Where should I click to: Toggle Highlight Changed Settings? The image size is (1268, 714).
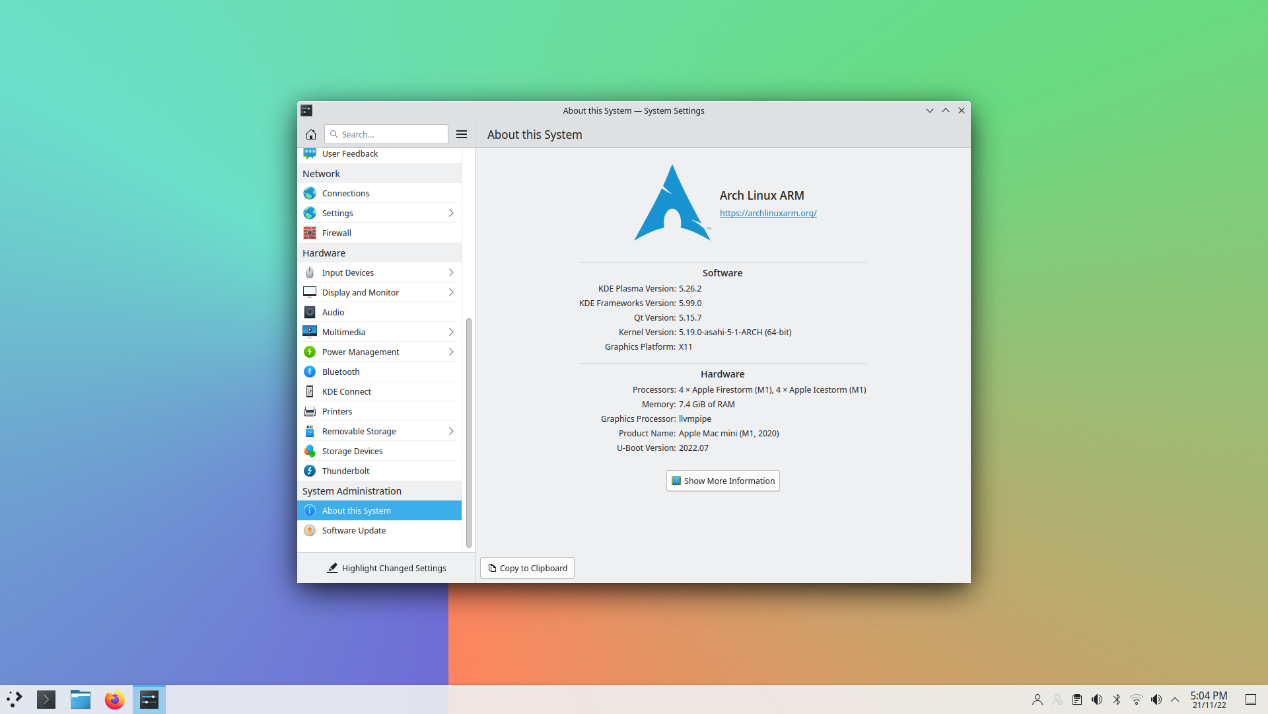pyautogui.click(x=386, y=568)
